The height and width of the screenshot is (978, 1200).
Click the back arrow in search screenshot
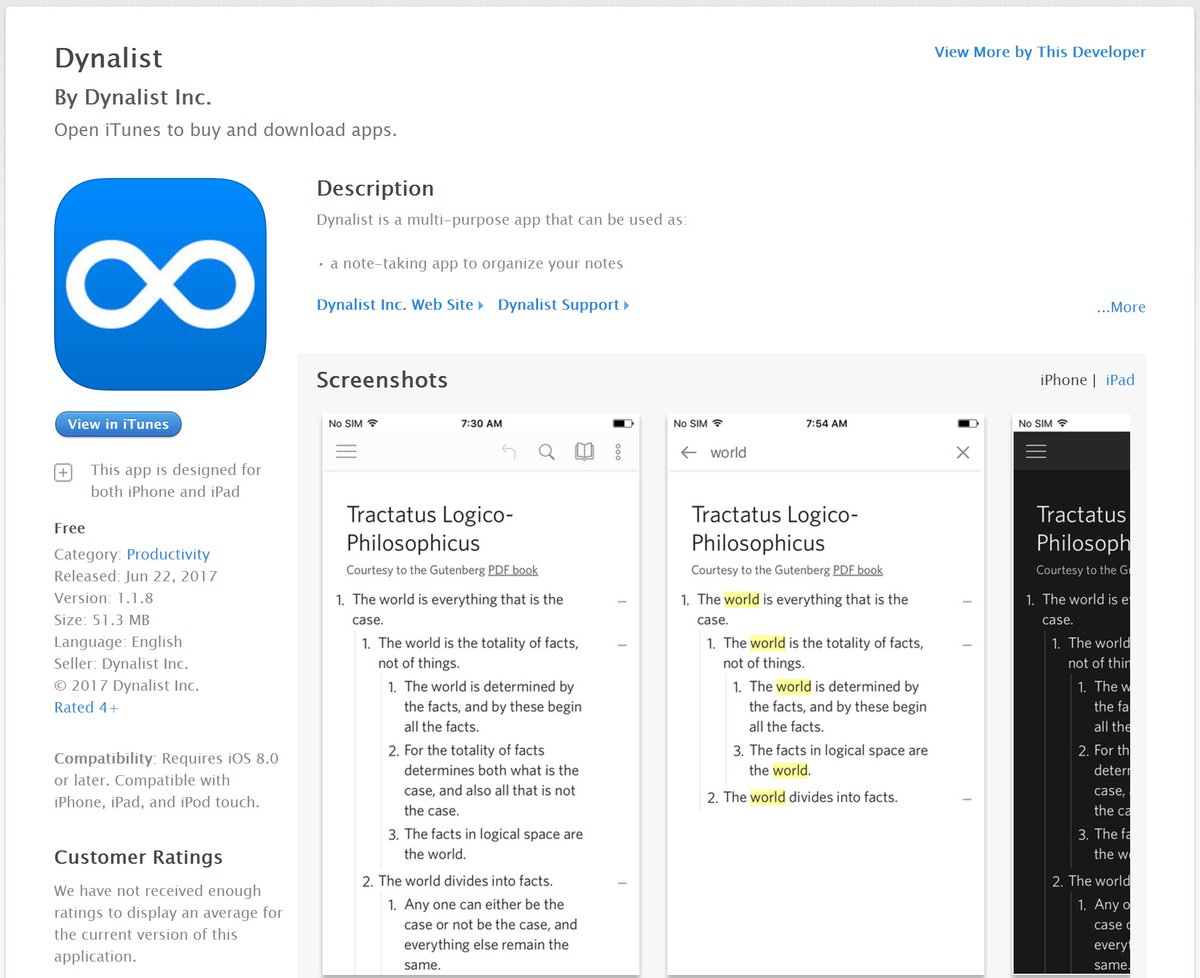[688, 452]
